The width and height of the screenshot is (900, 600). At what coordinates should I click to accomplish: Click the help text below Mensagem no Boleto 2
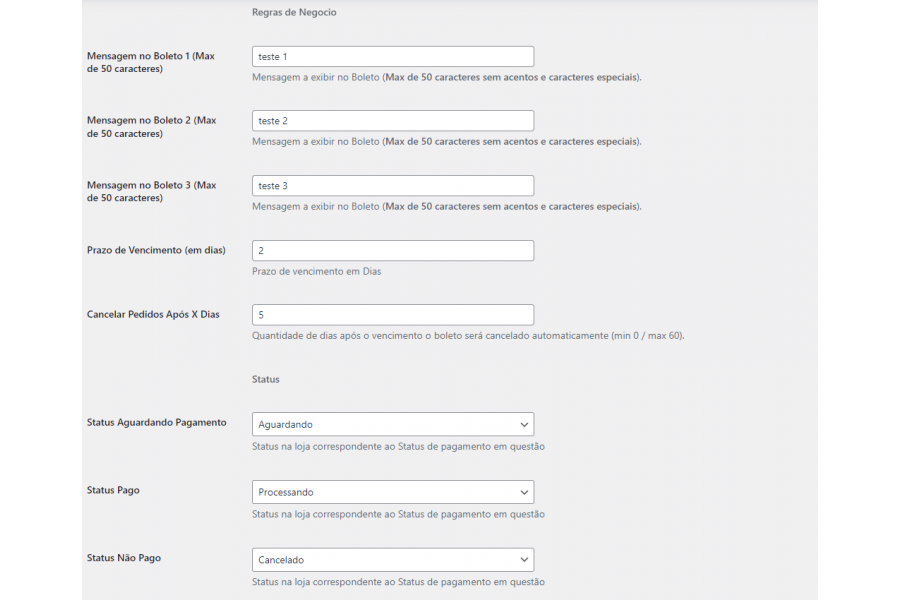(x=447, y=141)
